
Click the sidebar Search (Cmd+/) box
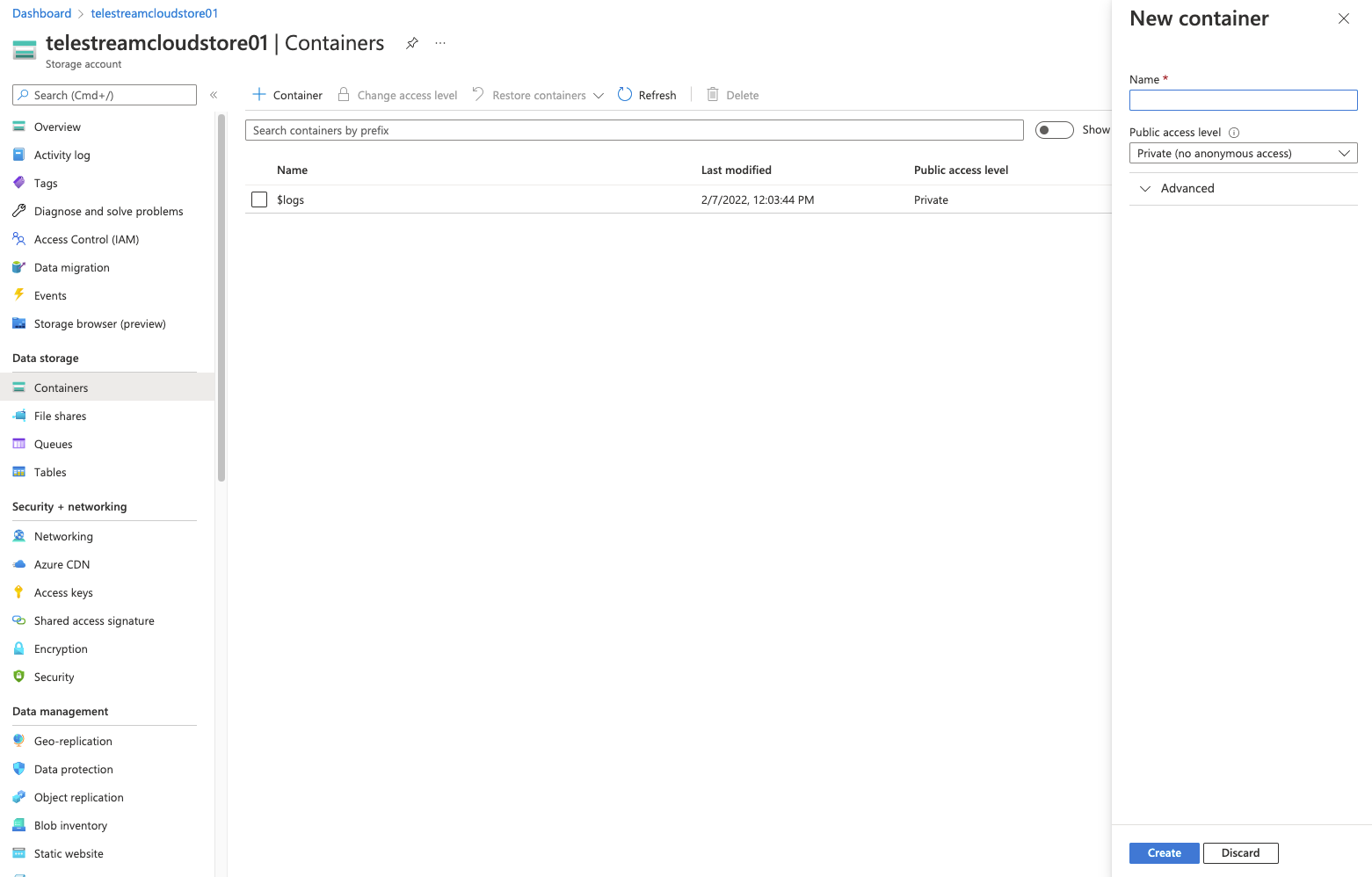pos(105,95)
